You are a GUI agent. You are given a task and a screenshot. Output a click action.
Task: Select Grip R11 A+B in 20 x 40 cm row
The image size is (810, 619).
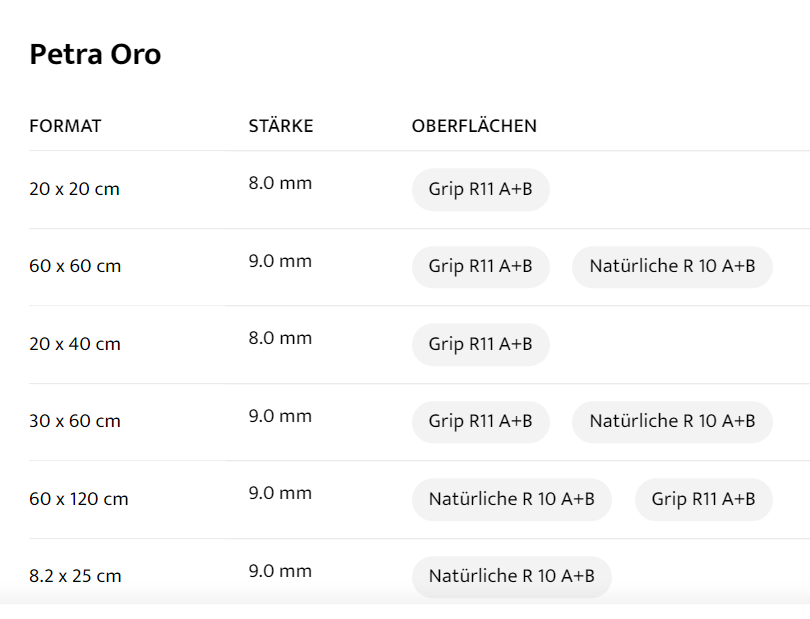480,344
